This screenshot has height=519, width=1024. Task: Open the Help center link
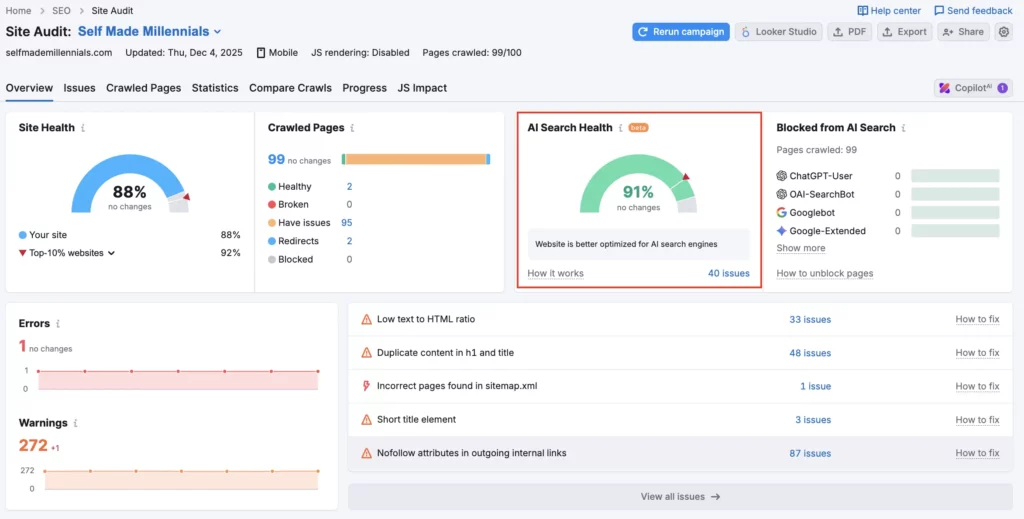click(x=889, y=10)
